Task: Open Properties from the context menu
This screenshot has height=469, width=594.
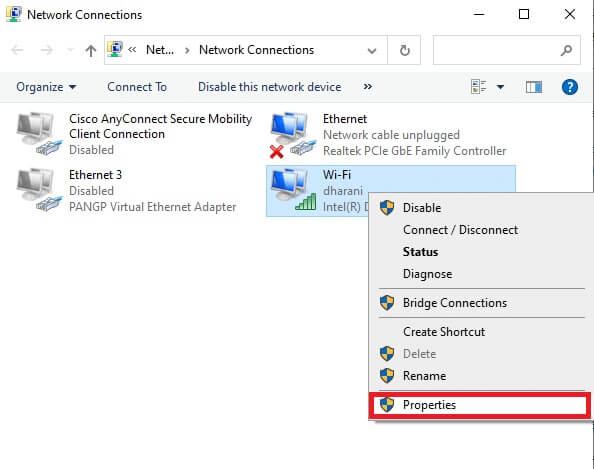Action: pos(479,405)
